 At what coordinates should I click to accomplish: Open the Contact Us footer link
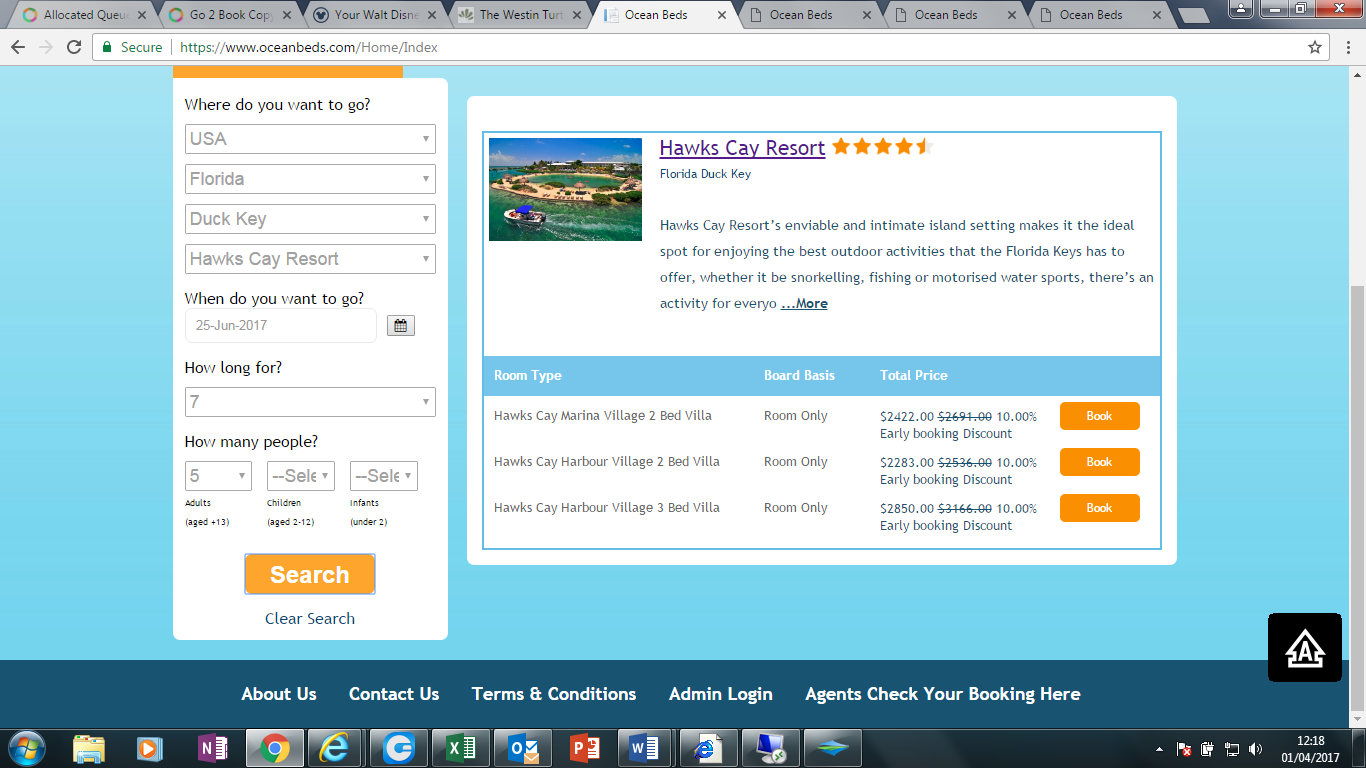[x=394, y=694]
